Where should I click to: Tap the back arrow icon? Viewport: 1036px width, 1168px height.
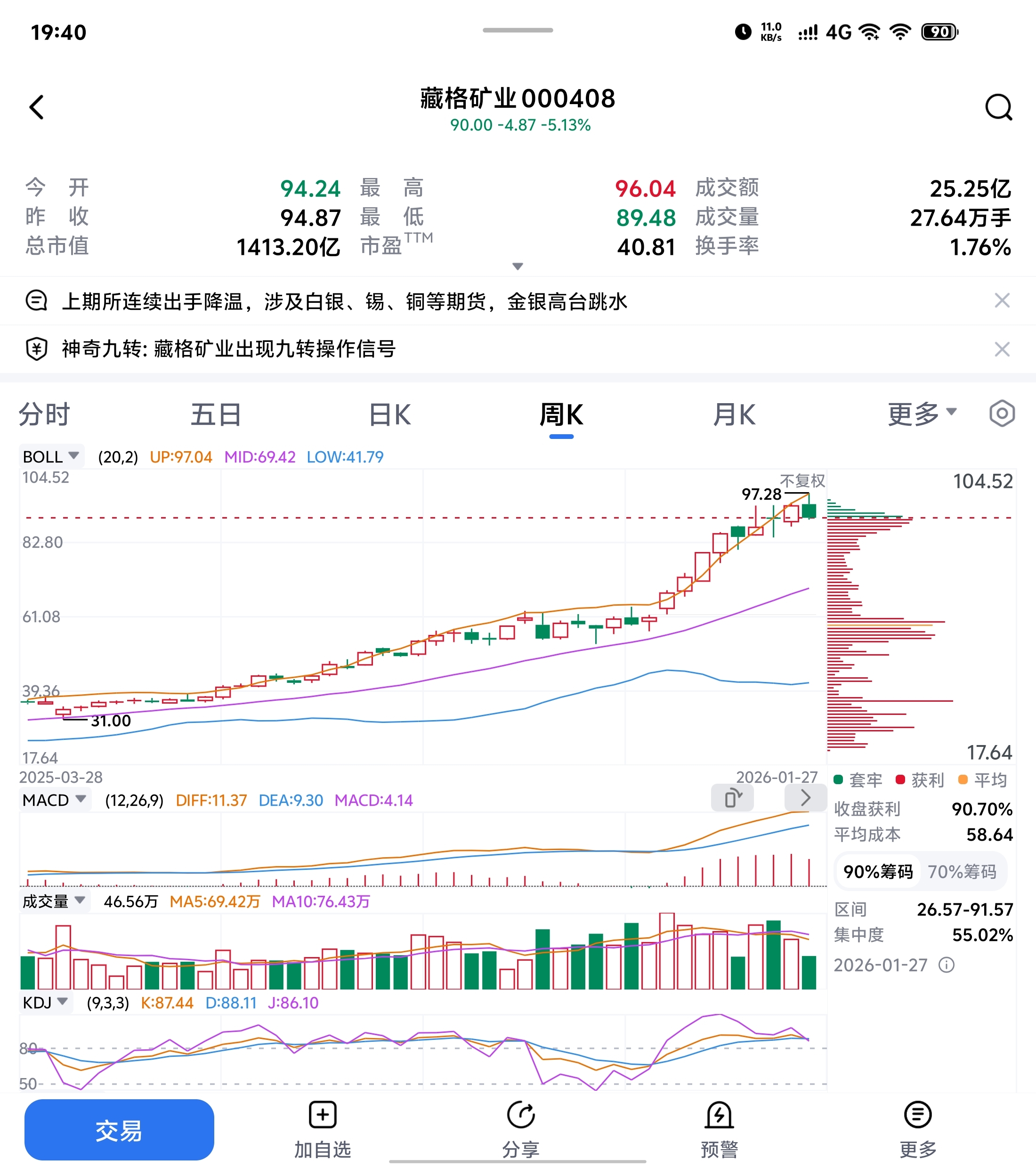[x=37, y=107]
